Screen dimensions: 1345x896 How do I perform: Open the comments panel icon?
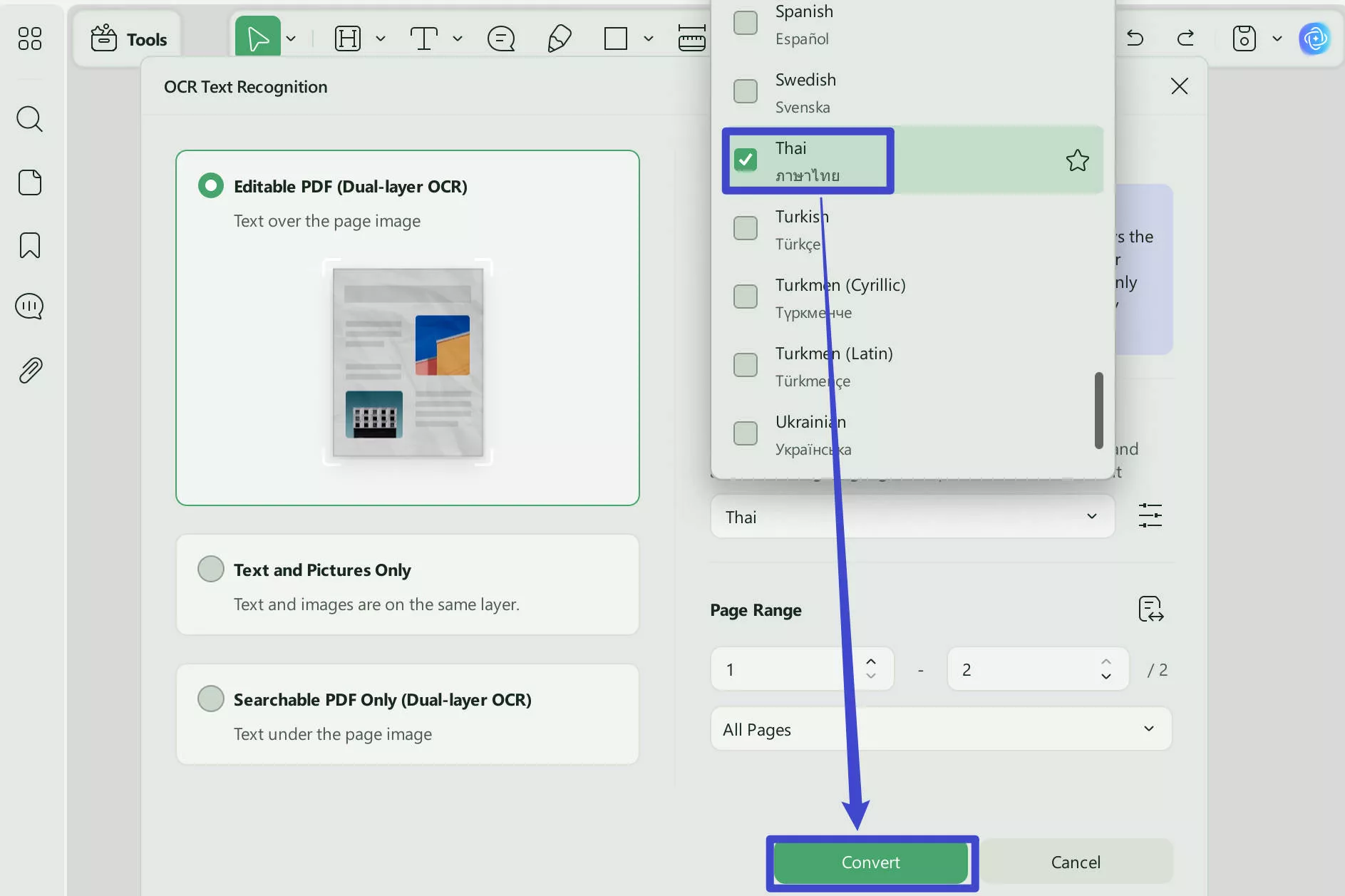pos(30,307)
